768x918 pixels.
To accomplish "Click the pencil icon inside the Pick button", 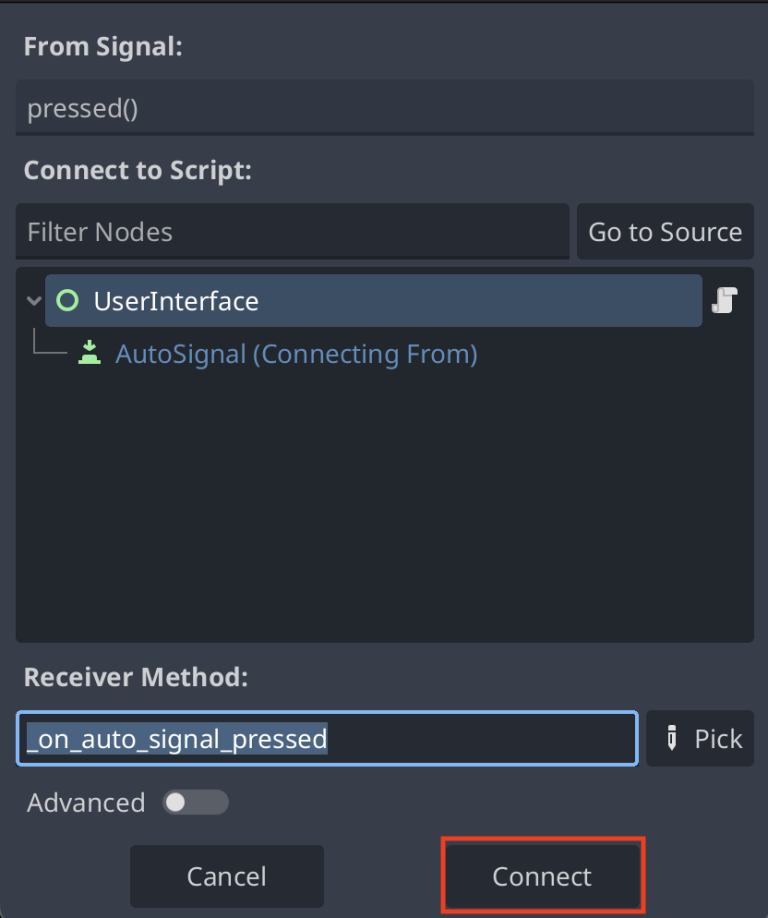I will (670, 738).
